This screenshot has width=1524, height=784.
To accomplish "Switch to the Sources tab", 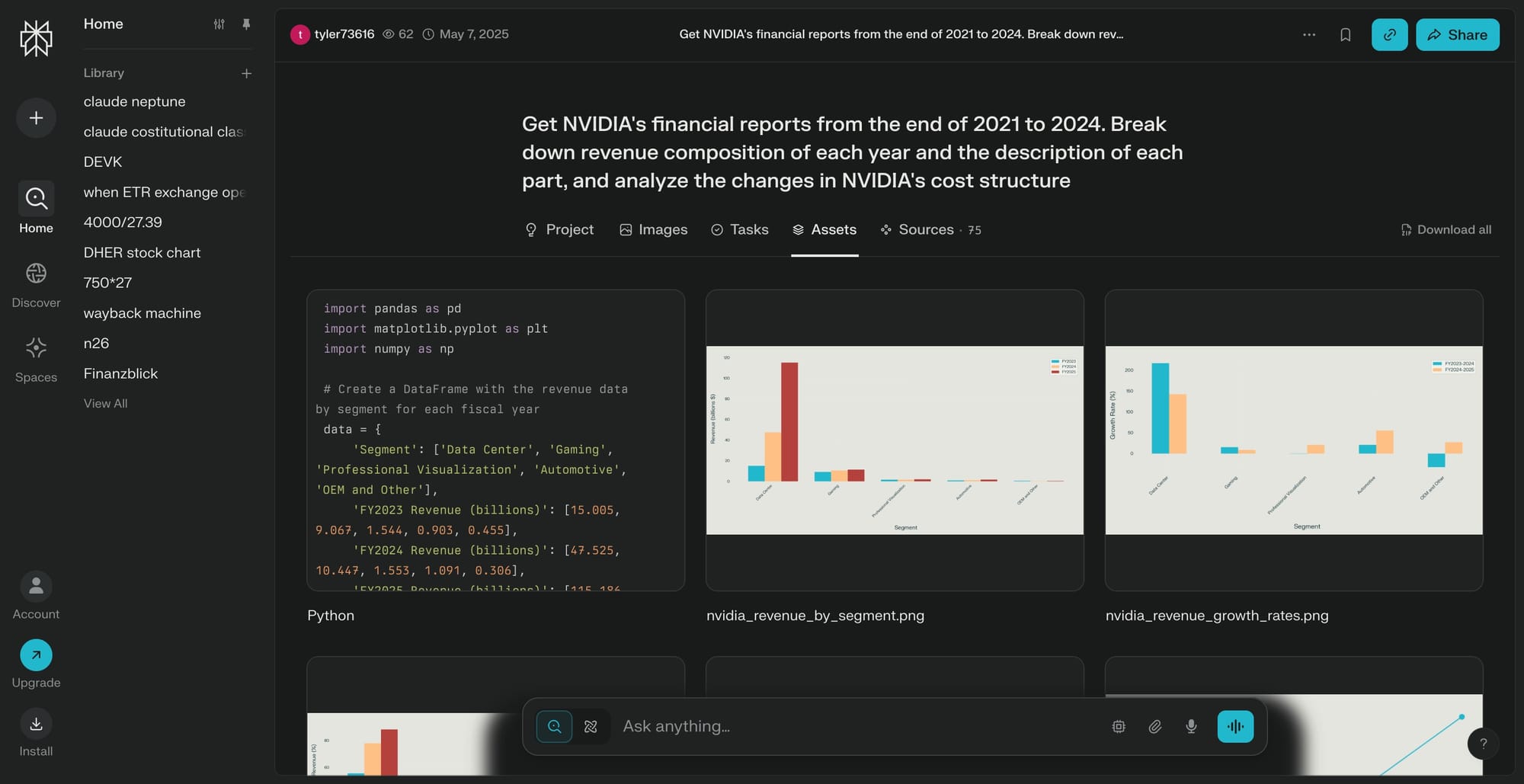I will click(x=930, y=229).
